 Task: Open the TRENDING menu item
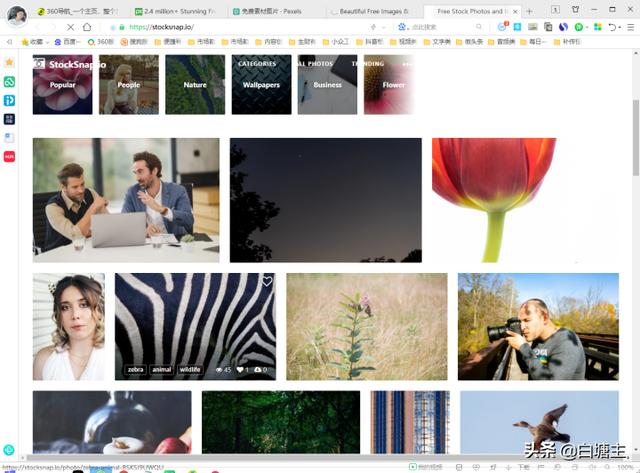click(x=368, y=64)
